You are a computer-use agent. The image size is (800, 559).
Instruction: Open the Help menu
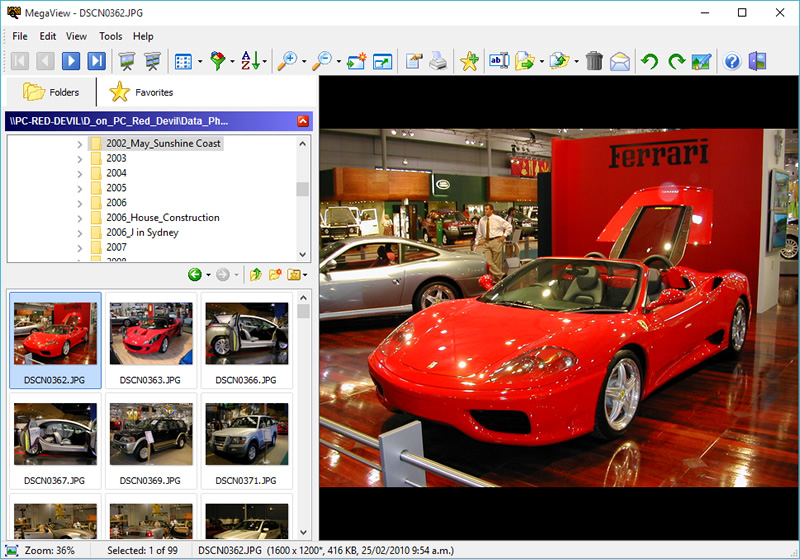click(x=143, y=36)
